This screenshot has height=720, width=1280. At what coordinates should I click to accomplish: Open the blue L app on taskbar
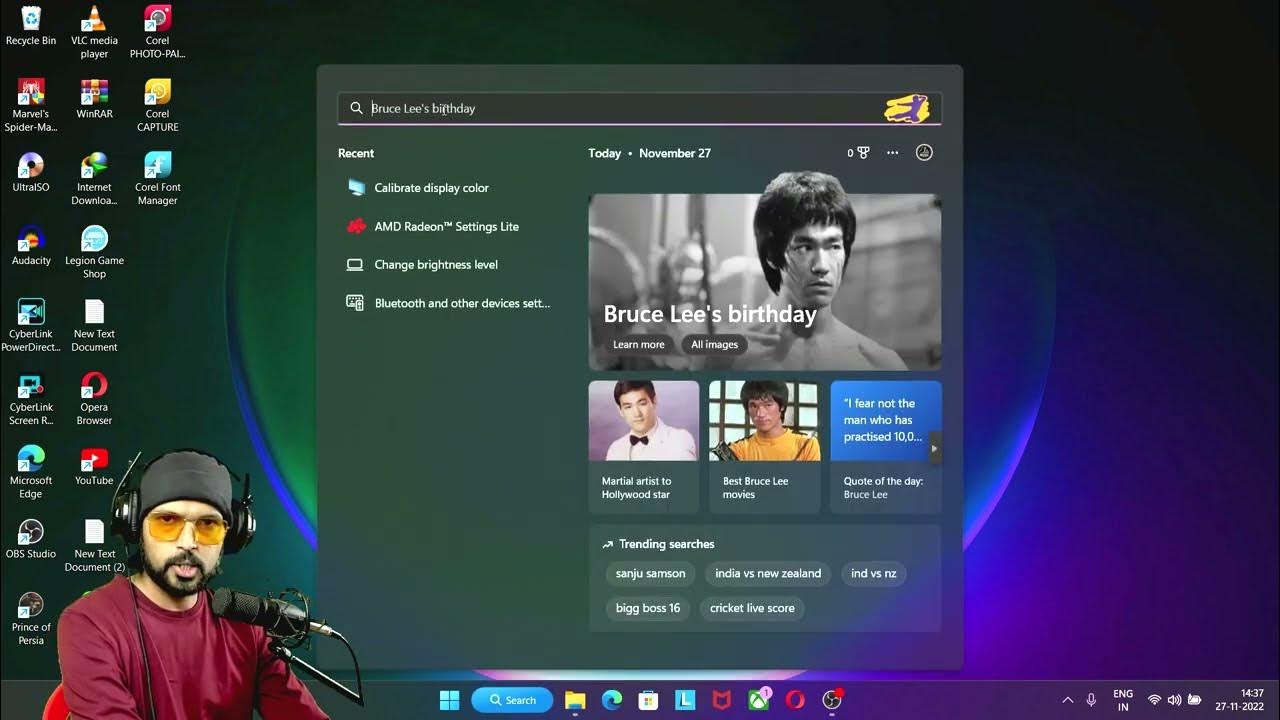[x=685, y=700]
